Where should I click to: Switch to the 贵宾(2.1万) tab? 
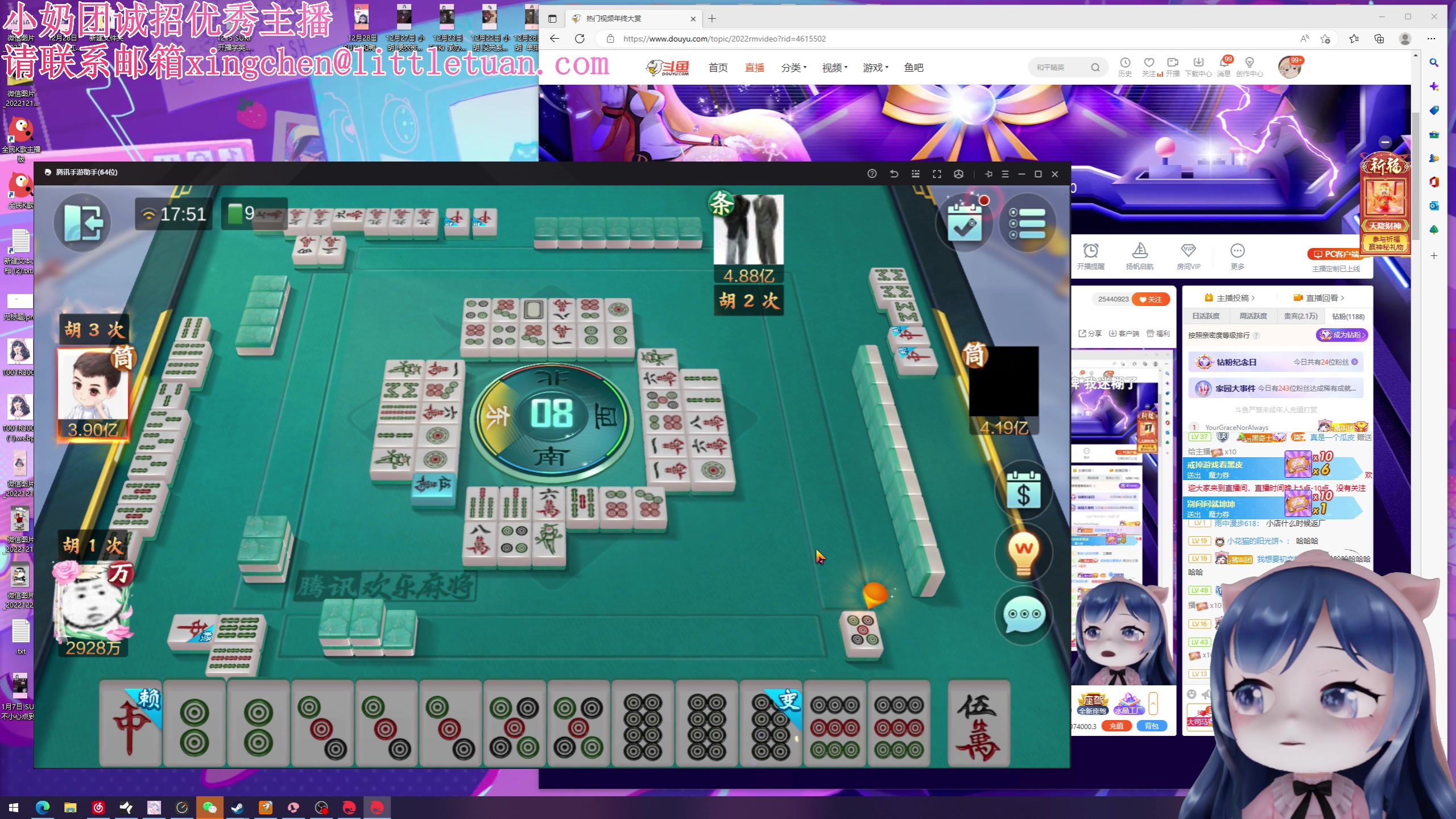tap(1300, 316)
